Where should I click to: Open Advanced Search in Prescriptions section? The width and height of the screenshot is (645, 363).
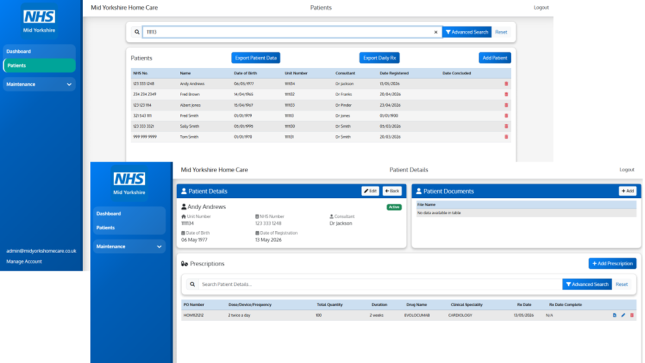pyautogui.click(x=587, y=284)
